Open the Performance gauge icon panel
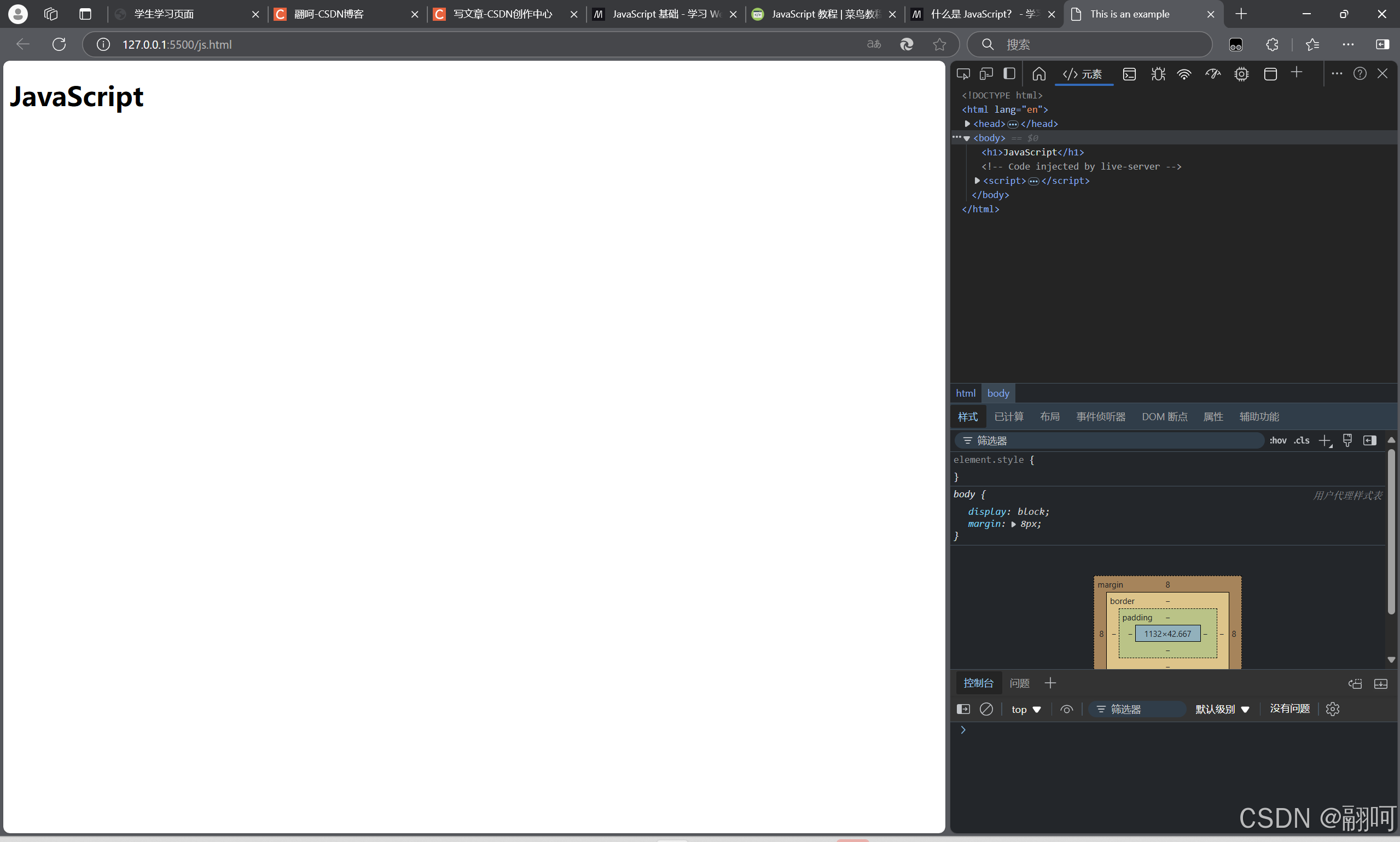 [x=1213, y=74]
